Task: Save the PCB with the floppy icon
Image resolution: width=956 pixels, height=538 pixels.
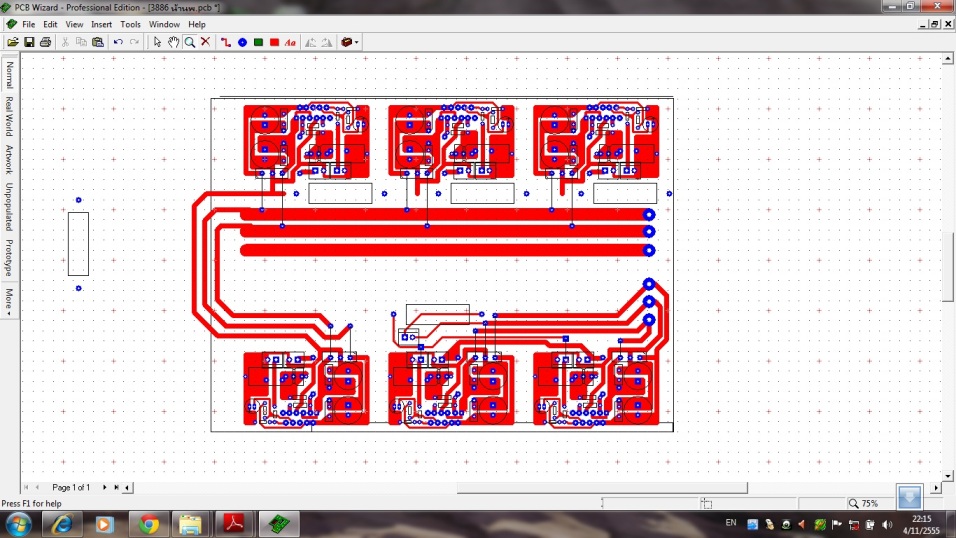Action: (x=29, y=42)
